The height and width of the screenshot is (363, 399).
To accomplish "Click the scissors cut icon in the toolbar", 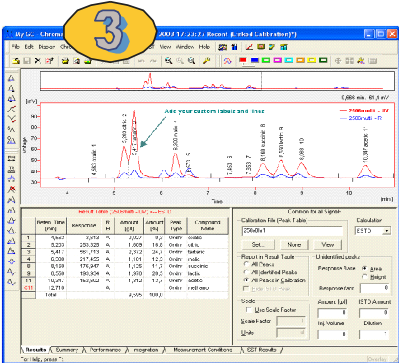I will pyautogui.click(x=38, y=61).
